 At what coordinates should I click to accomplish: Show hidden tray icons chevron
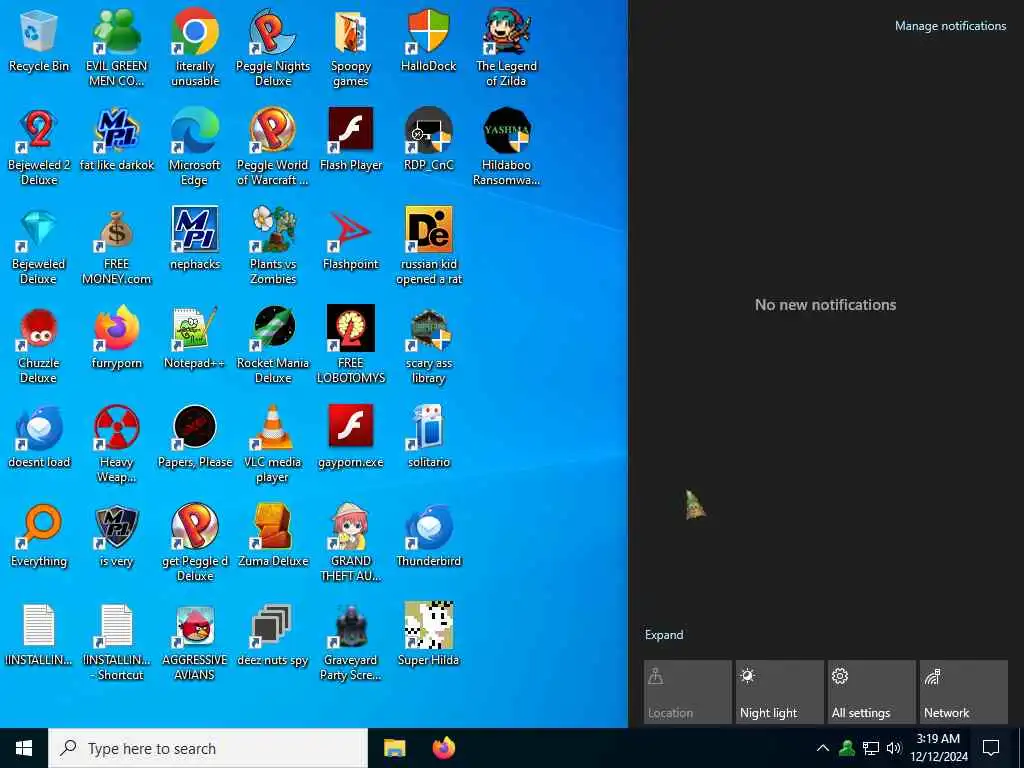tap(823, 748)
